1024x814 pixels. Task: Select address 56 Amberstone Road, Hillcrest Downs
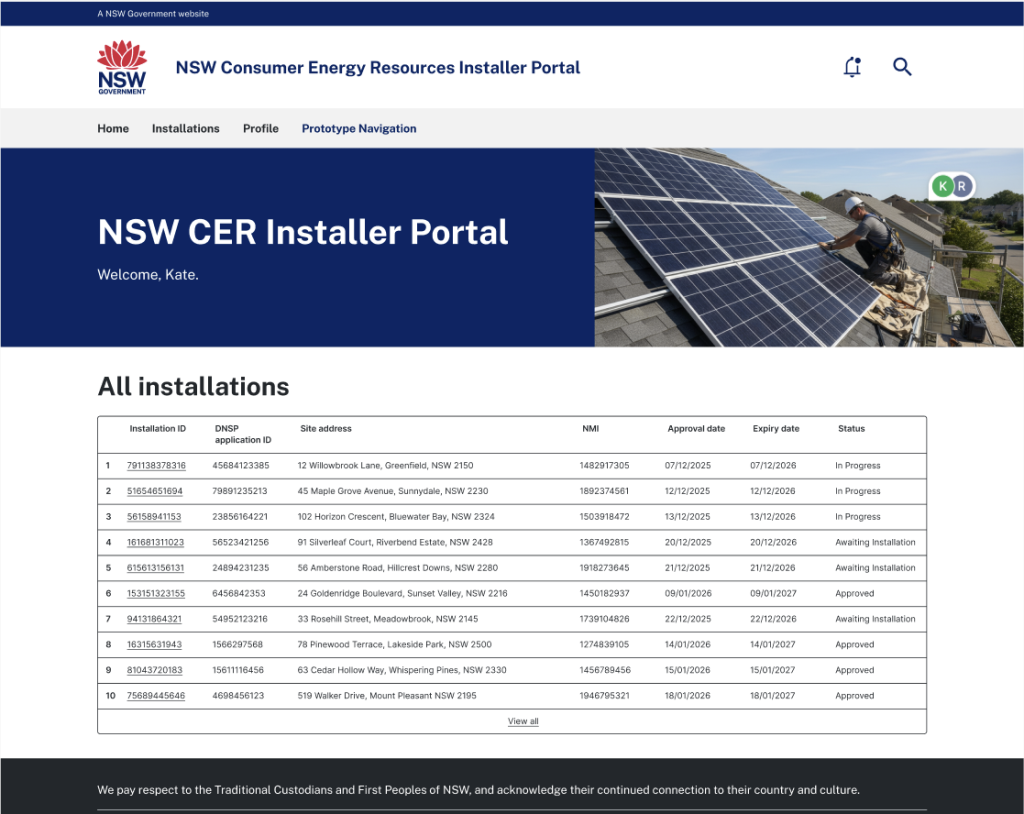click(x=398, y=568)
